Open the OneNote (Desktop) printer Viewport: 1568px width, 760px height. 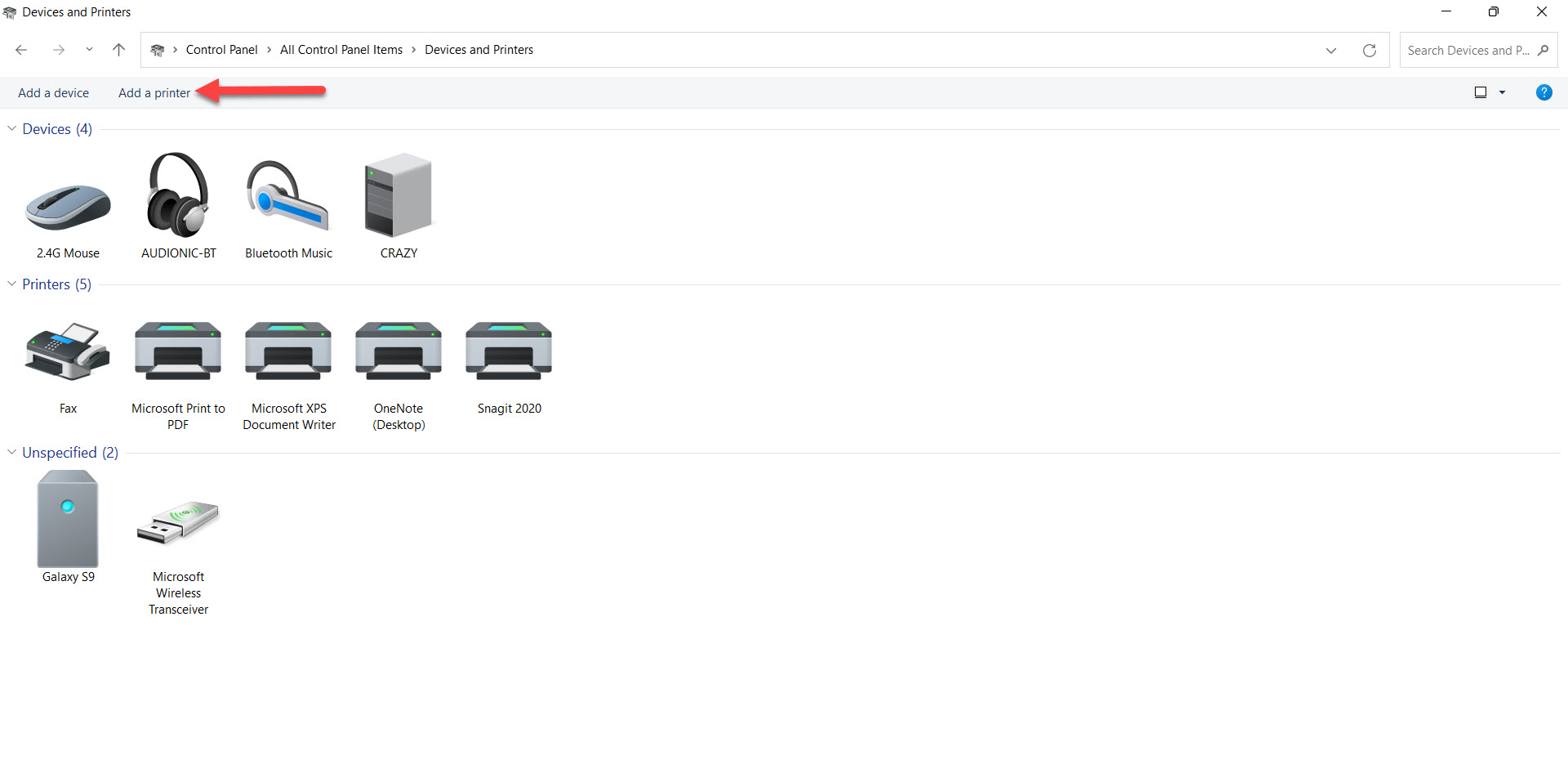(398, 351)
